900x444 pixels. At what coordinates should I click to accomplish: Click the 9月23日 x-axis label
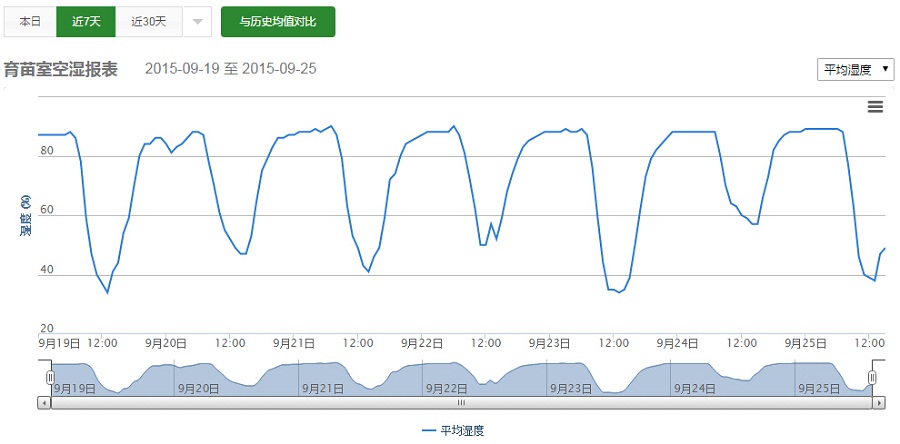550,342
